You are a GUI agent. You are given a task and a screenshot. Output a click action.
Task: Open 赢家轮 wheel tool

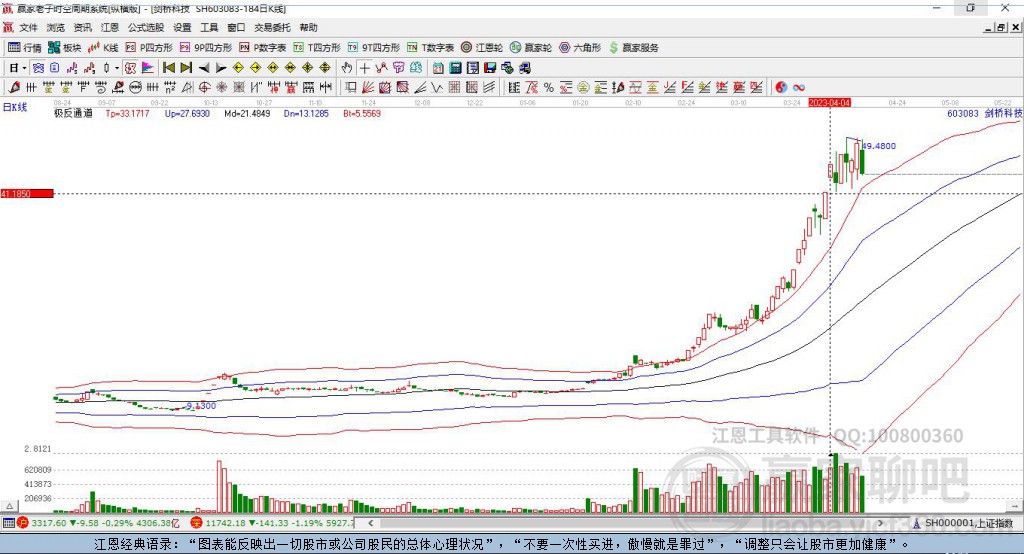[531, 48]
